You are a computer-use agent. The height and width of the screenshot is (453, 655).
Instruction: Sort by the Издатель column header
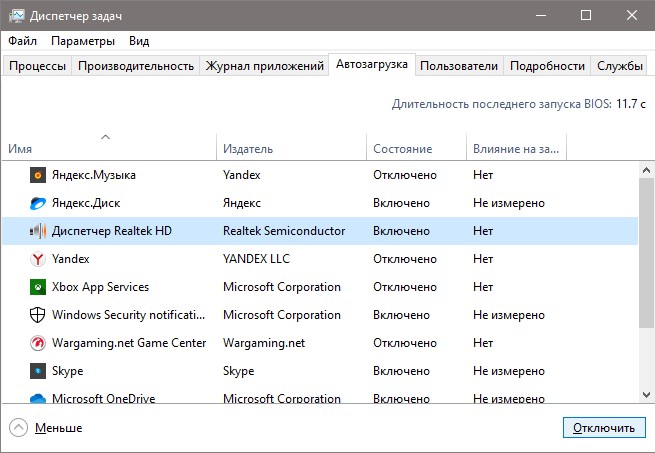292,147
